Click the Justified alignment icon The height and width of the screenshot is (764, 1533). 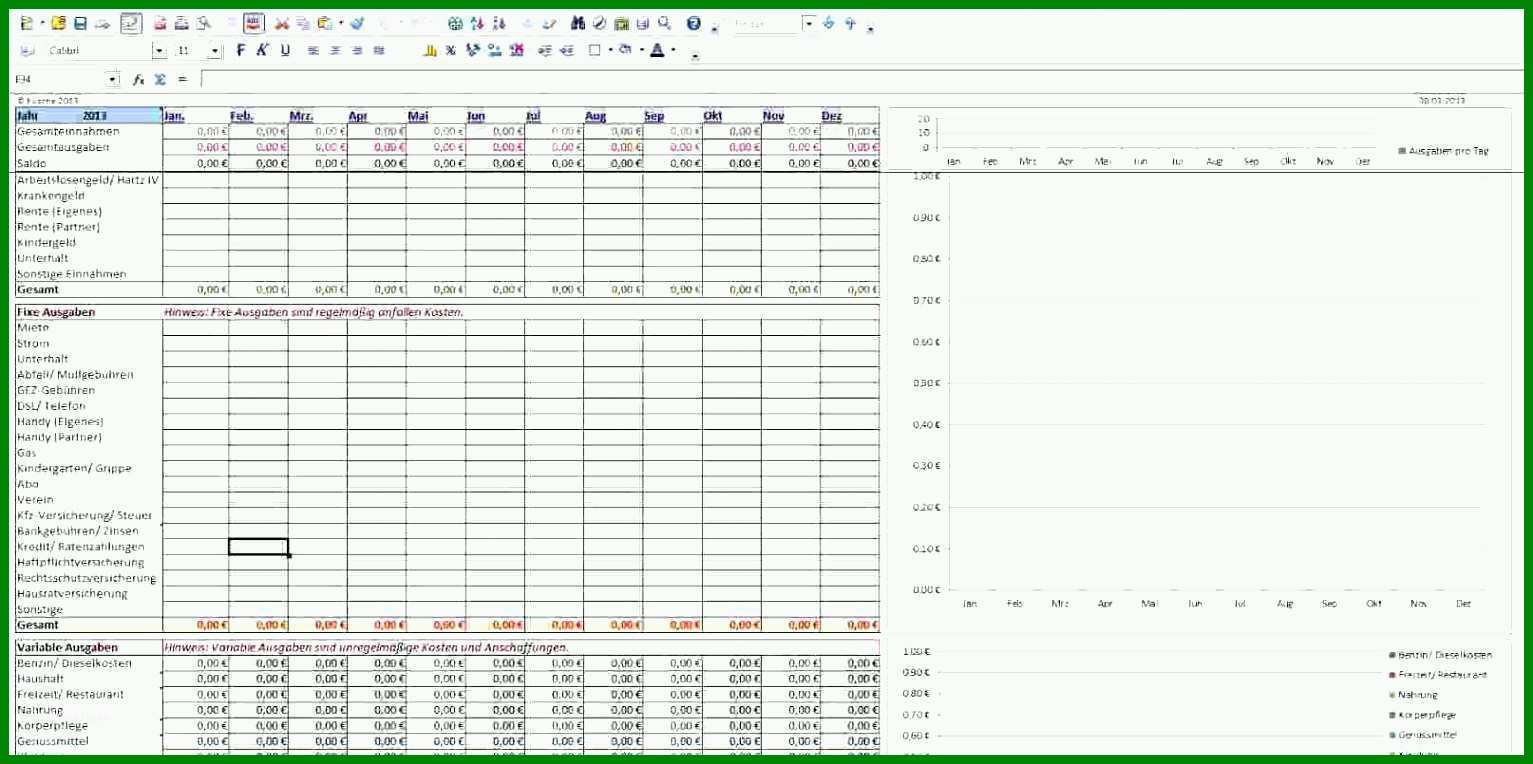(379, 50)
